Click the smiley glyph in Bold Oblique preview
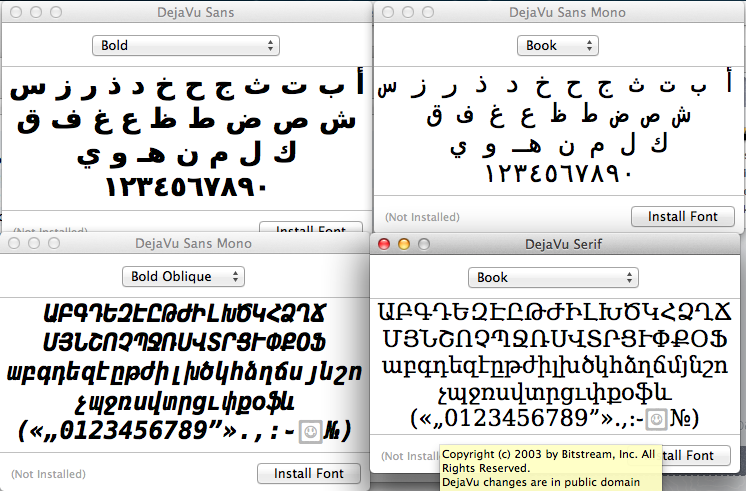The image size is (746, 491). point(311,431)
